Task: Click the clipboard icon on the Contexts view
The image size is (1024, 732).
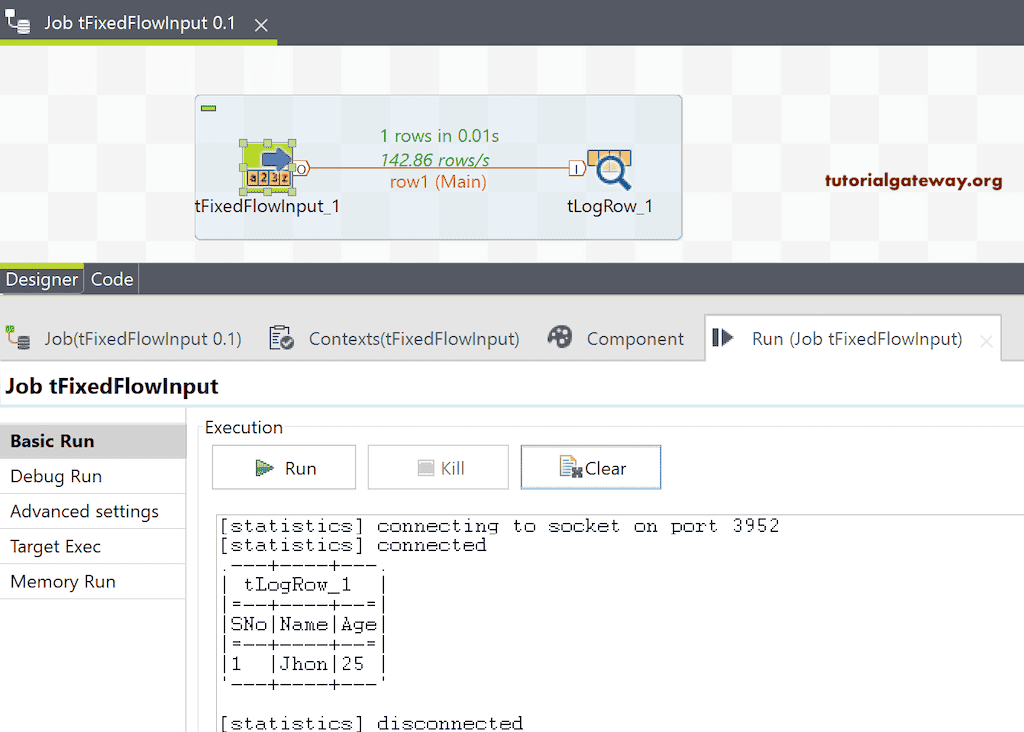Action: (x=281, y=338)
